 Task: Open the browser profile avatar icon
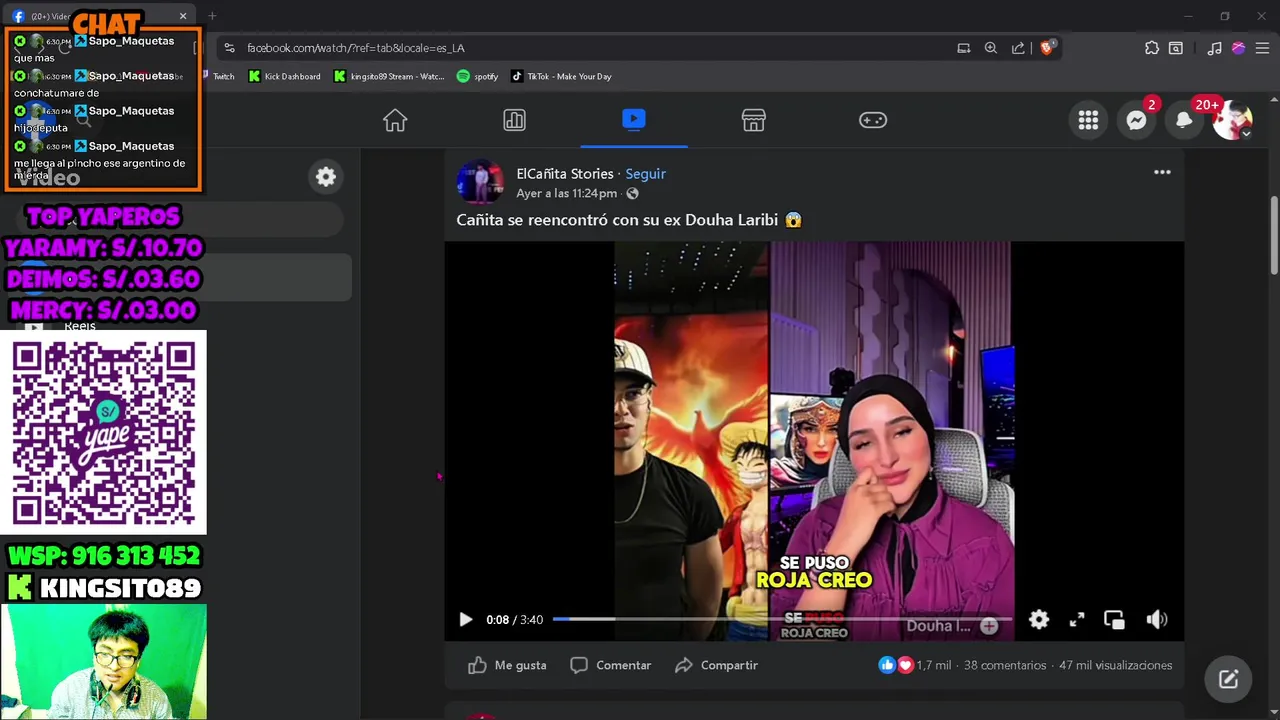tap(1238, 48)
